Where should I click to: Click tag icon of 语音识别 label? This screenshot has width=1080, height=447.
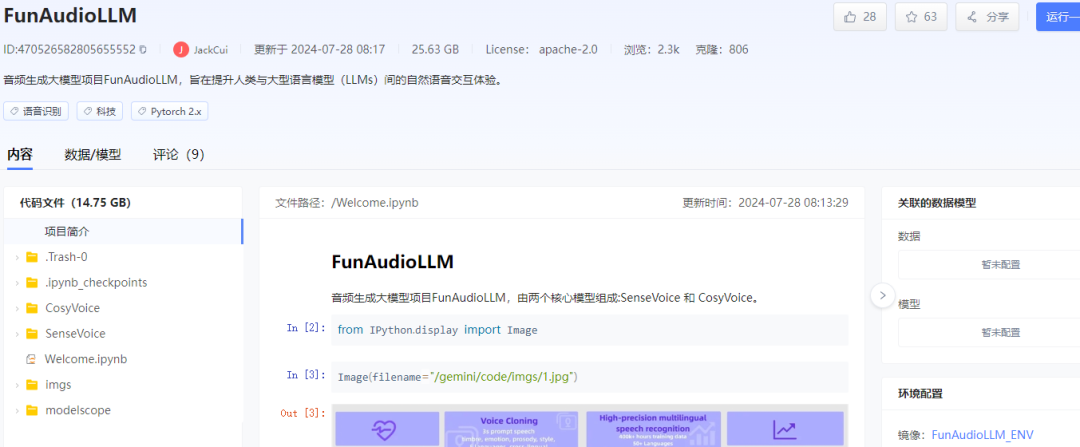click(14, 111)
